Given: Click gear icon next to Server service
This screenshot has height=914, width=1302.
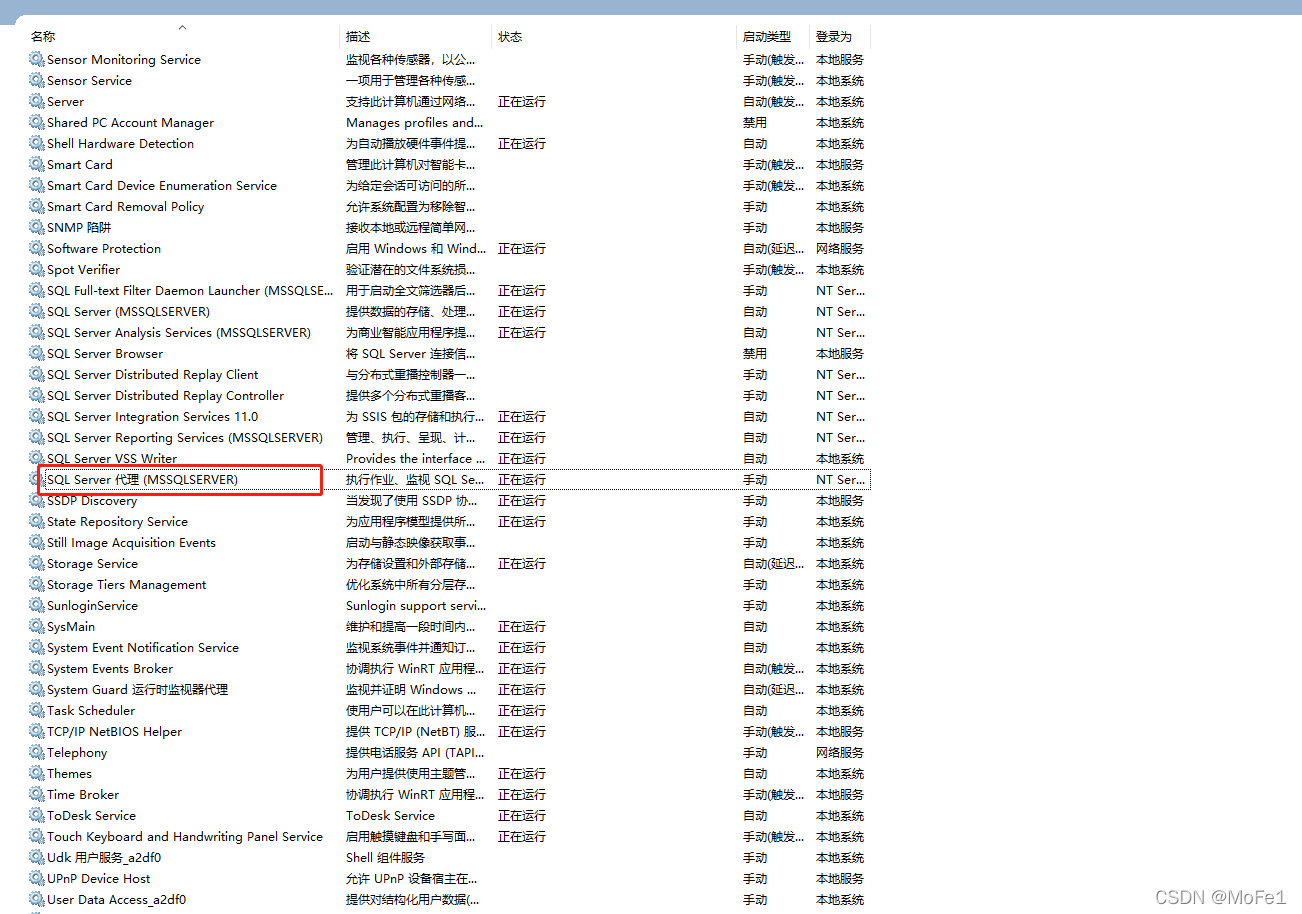Looking at the screenshot, I should tap(37, 101).
